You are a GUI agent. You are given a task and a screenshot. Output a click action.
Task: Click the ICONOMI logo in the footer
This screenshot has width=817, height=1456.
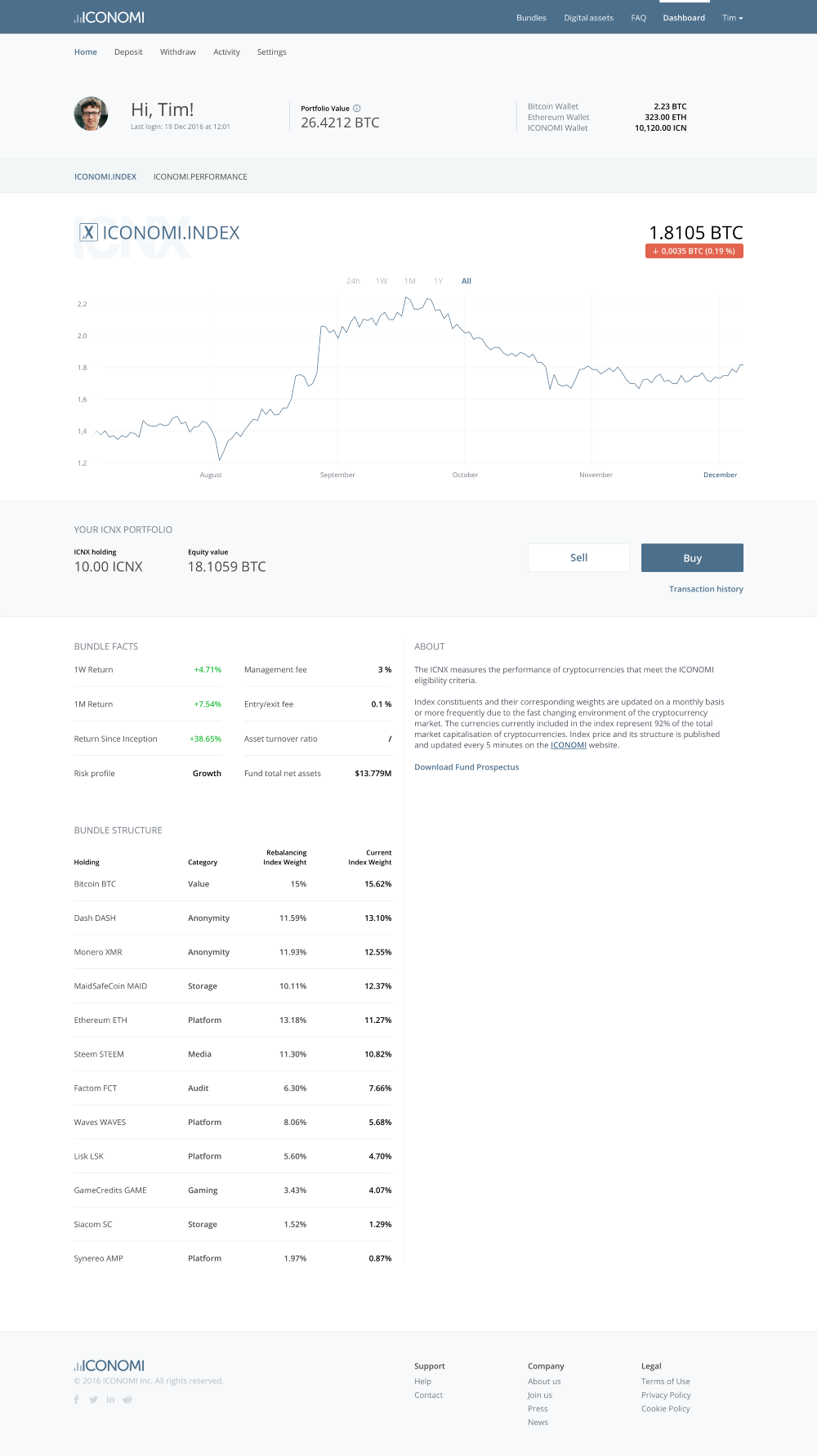click(x=109, y=1365)
